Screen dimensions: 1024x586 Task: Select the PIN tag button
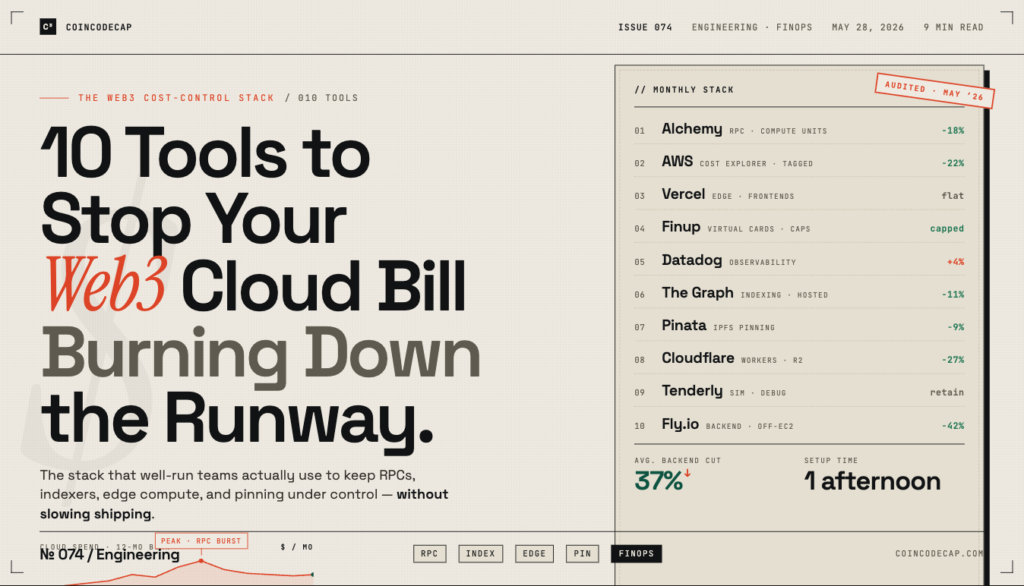coord(582,553)
